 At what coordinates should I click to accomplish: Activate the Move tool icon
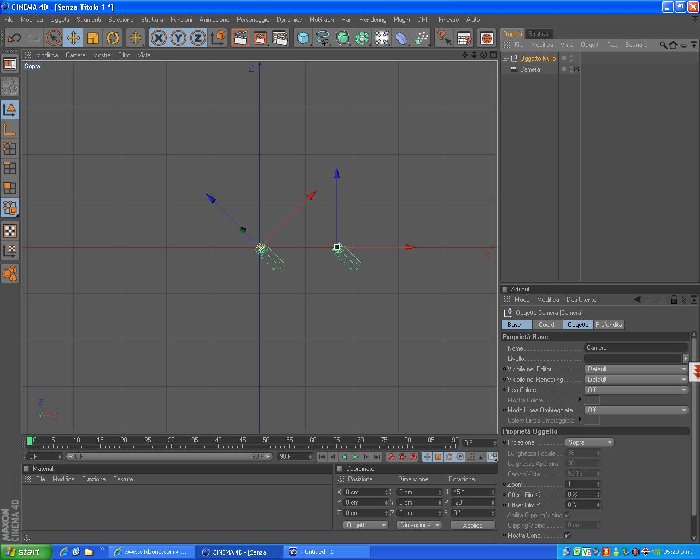73,38
